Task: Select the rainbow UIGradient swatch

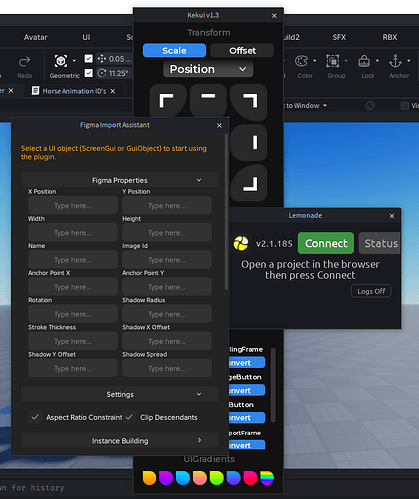Action: (x=267, y=478)
